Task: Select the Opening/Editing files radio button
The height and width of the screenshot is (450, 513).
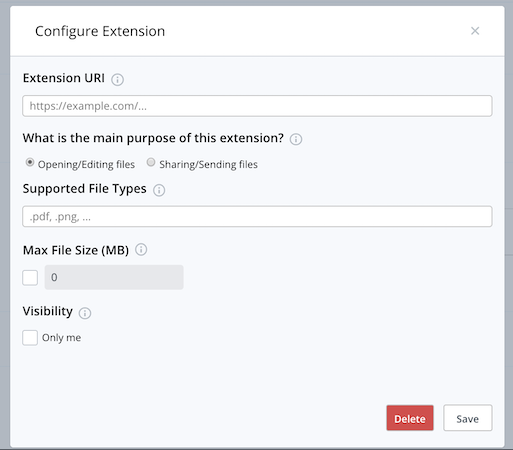Action: tap(30, 163)
